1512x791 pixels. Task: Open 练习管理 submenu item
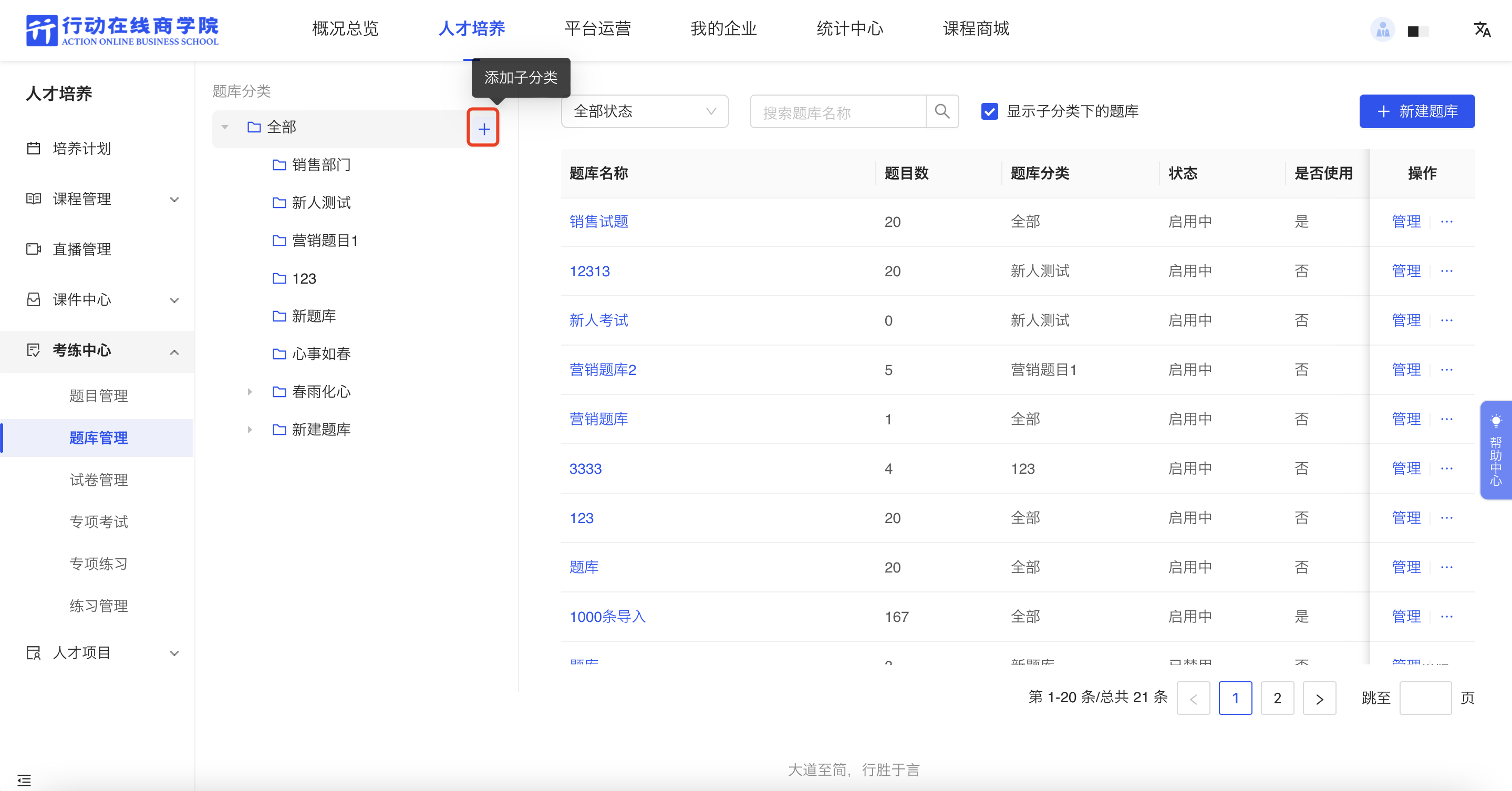coord(99,606)
